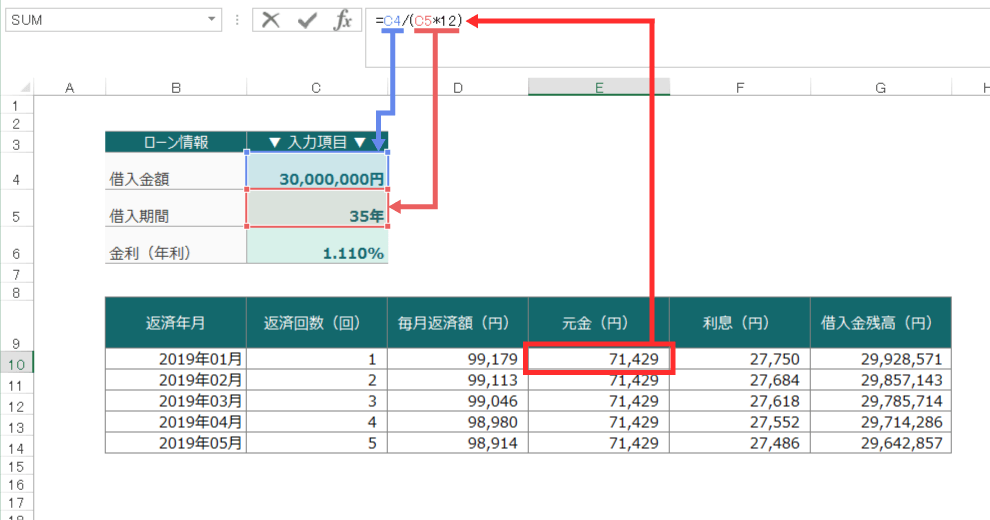Select balance cell 29,714,286
The height and width of the screenshot is (520, 990).
tap(881, 422)
